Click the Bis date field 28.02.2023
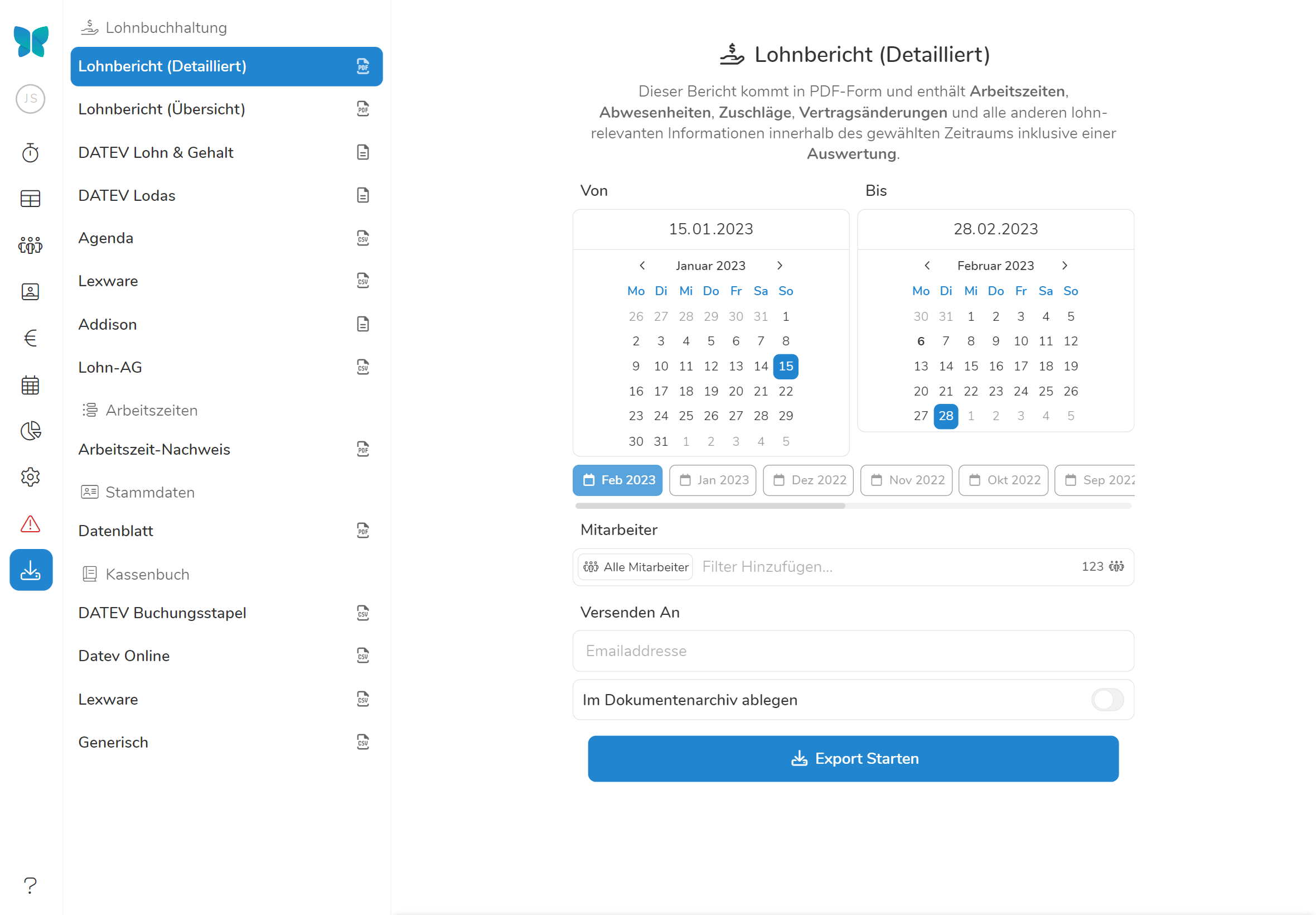Viewport: 1316px width, 915px height. [x=996, y=229]
